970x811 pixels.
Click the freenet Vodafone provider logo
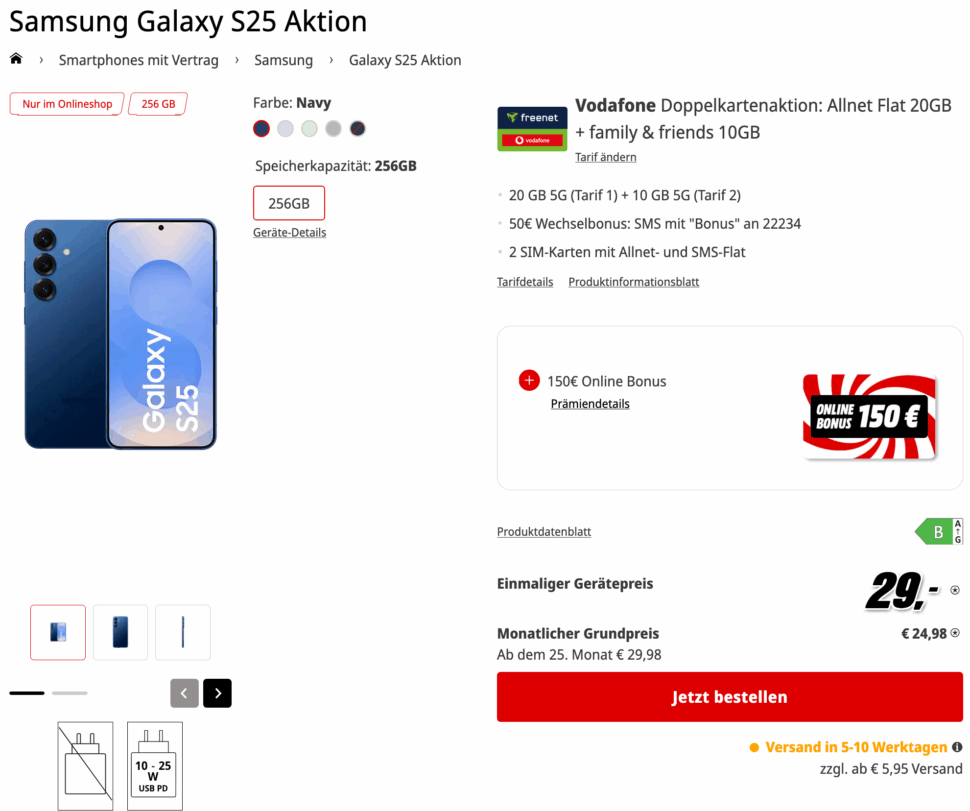[531, 128]
